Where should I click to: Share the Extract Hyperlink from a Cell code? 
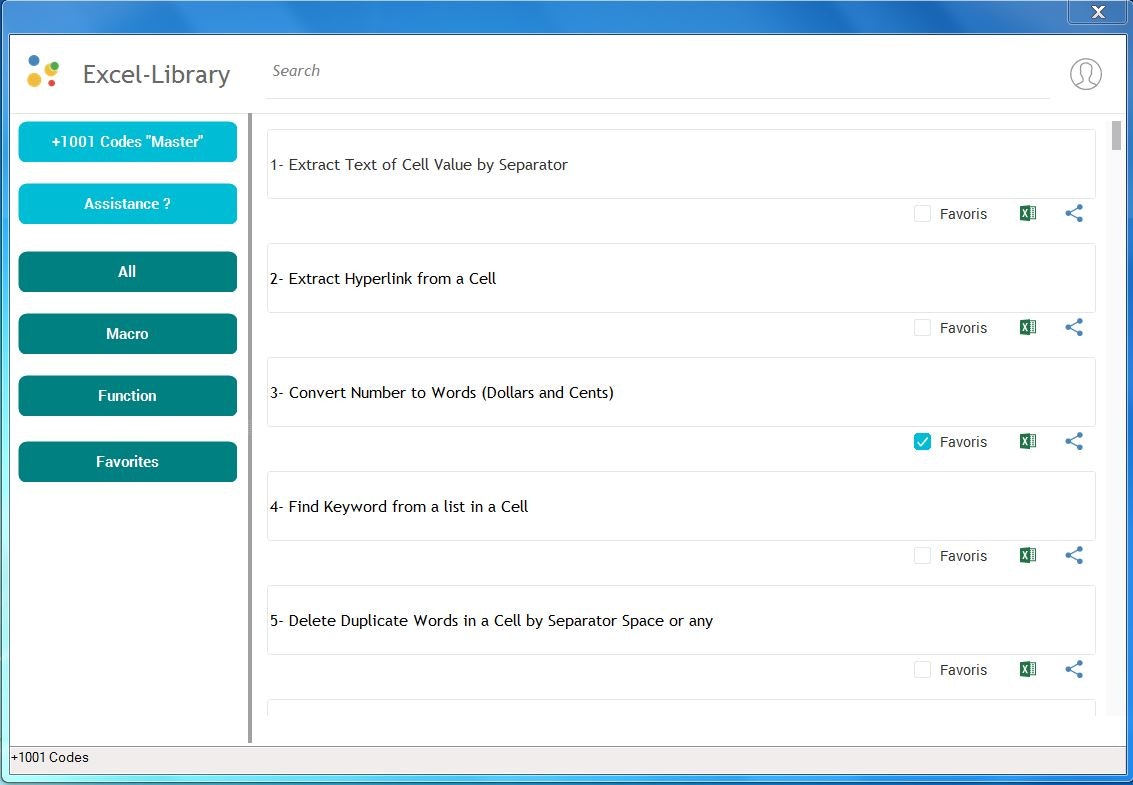(x=1074, y=327)
